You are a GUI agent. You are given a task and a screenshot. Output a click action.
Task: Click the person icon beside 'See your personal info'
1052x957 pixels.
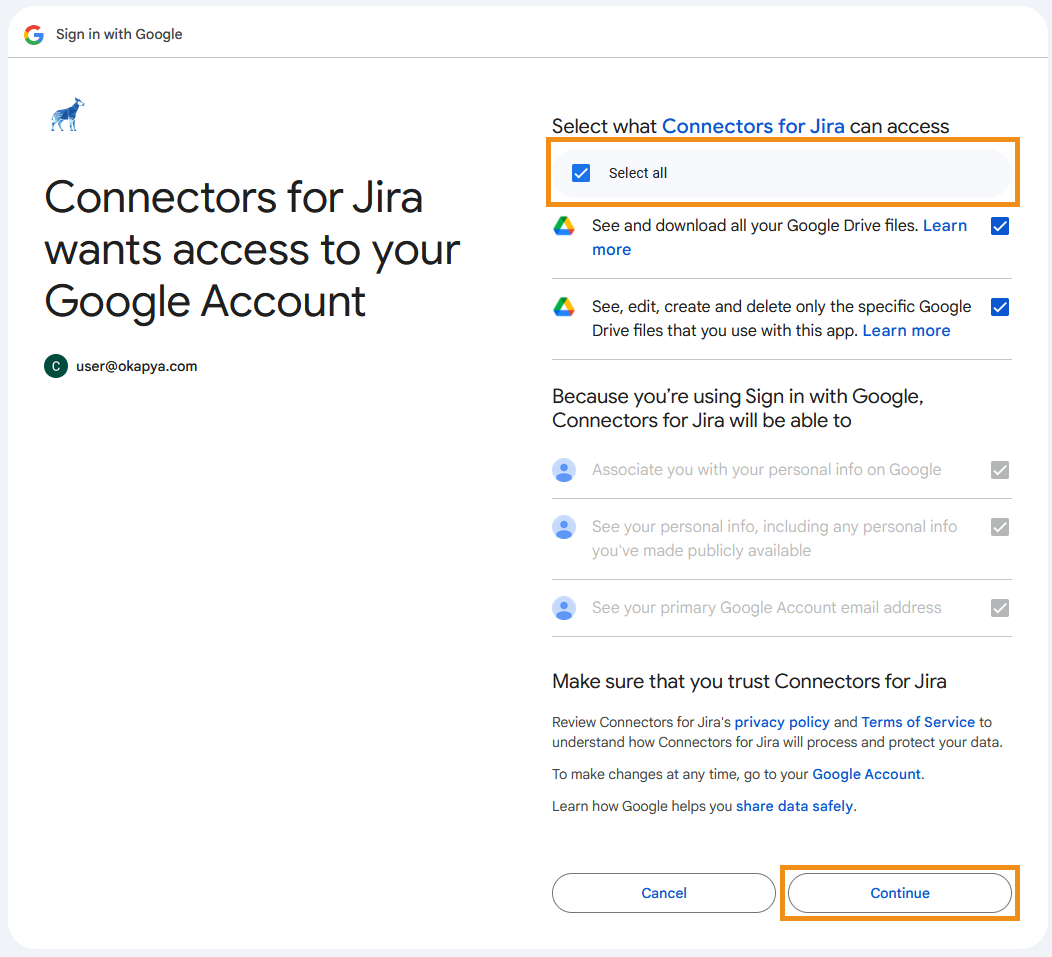[x=564, y=527]
